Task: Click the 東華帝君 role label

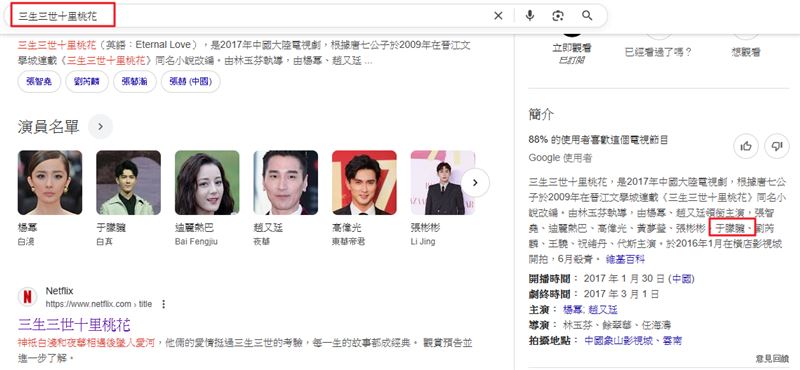Action: tap(348, 241)
